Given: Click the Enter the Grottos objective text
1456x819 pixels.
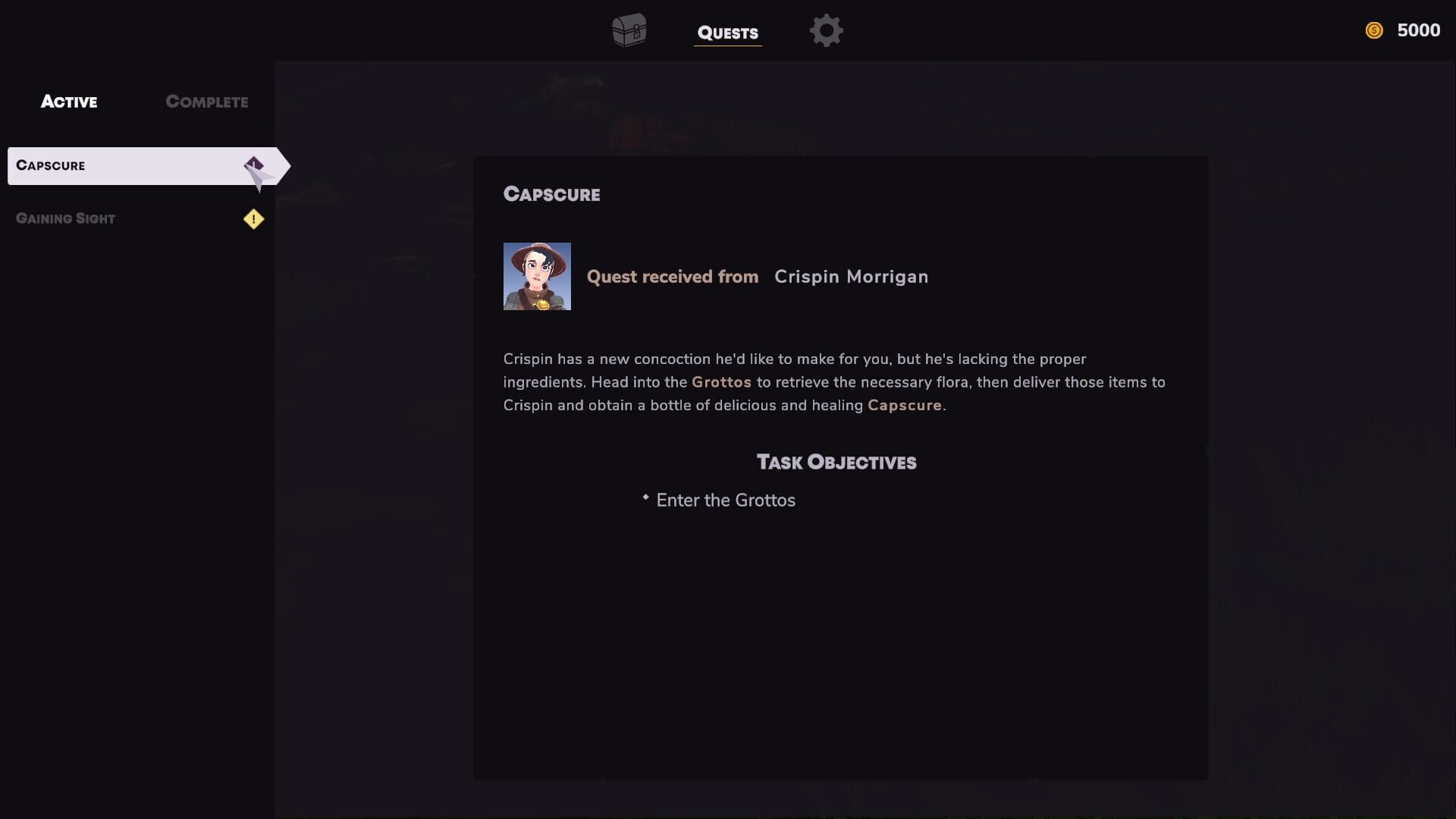Looking at the screenshot, I should coord(725,500).
